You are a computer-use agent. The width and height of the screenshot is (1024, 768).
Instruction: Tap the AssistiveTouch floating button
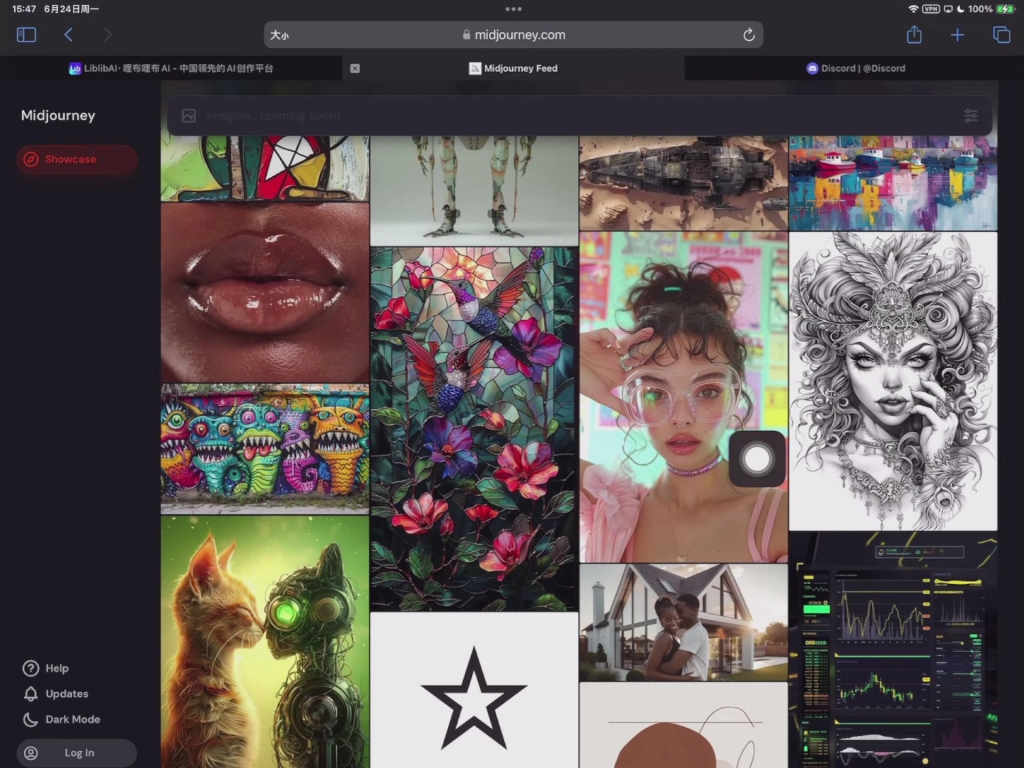[x=757, y=458]
